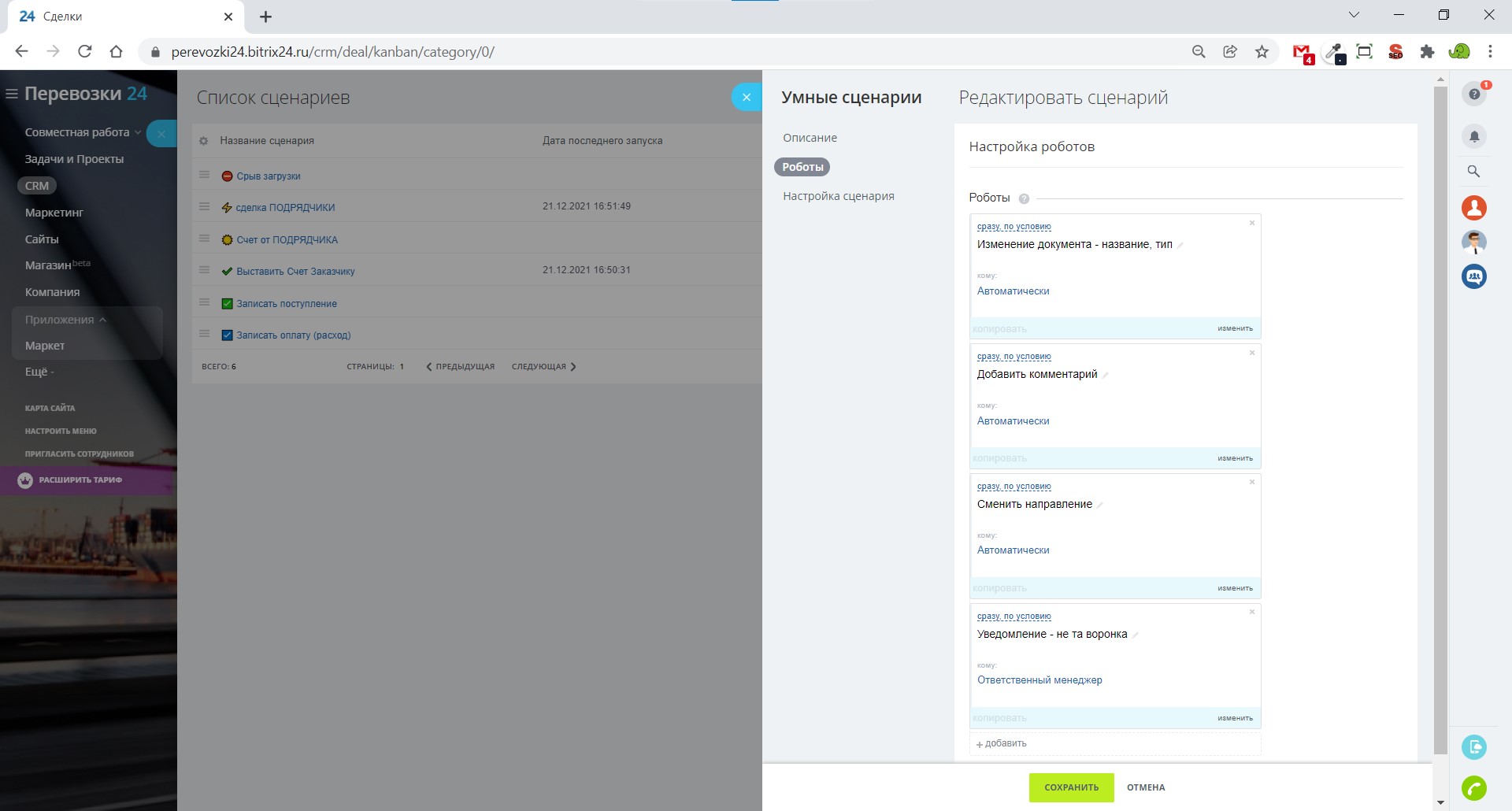Open CRM in the left menu
The width and height of the screenshot is (1512, 811).
pos(37,186)
